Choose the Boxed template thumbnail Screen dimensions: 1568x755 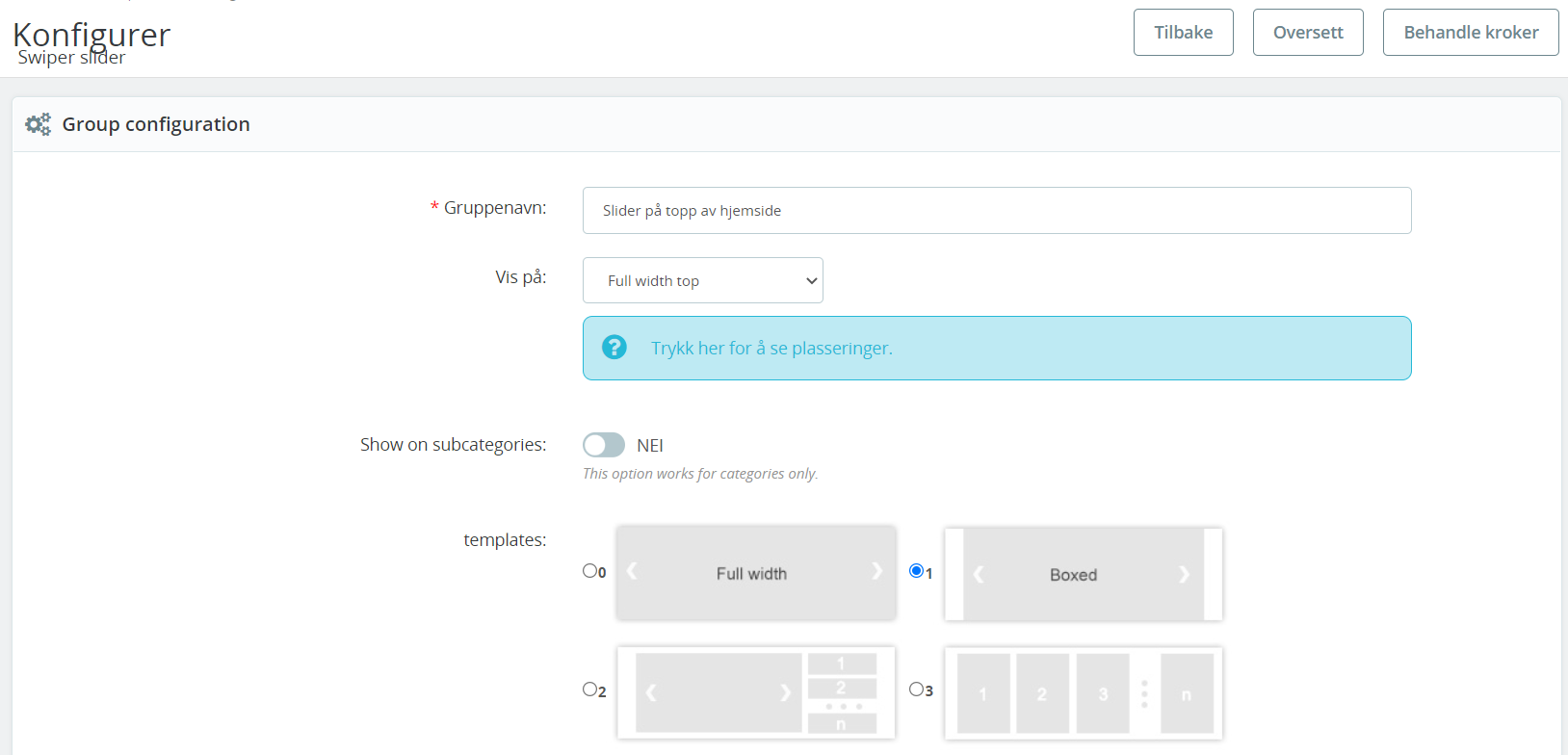click(x=1084, y=574)
